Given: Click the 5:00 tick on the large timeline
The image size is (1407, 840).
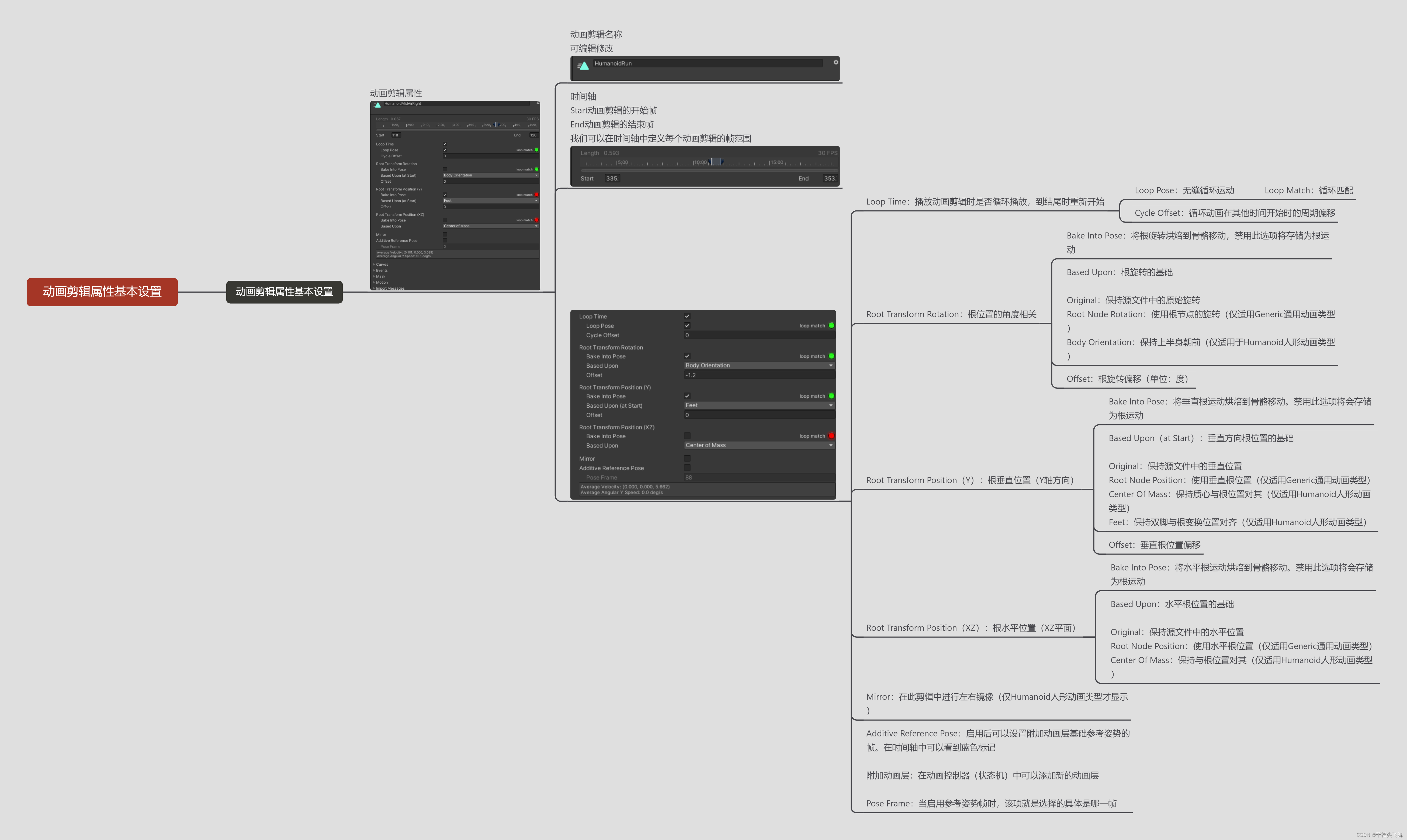Looking at the screenshot, I should (622, 162).
